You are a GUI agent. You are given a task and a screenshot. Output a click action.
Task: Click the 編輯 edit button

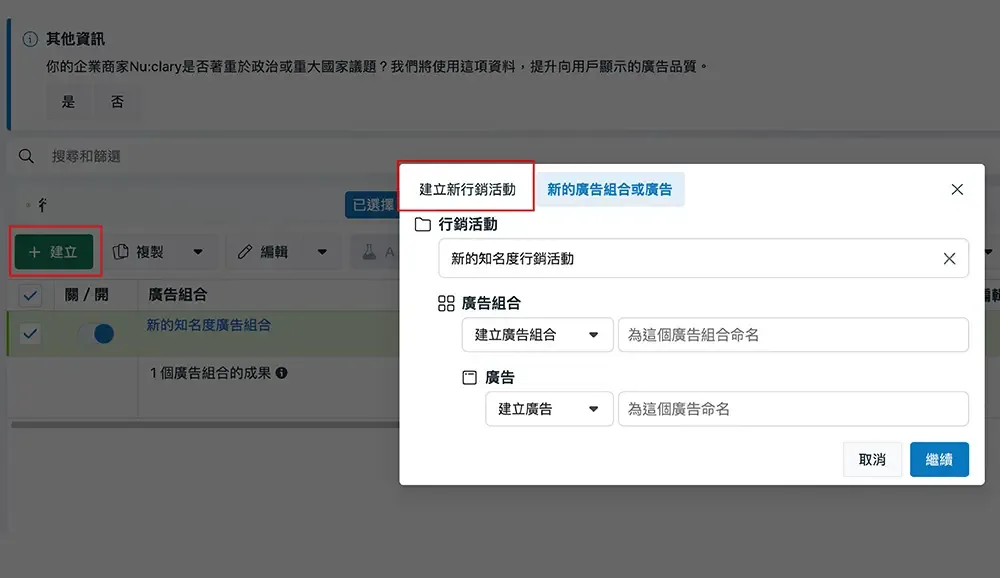tap(264, 252)
